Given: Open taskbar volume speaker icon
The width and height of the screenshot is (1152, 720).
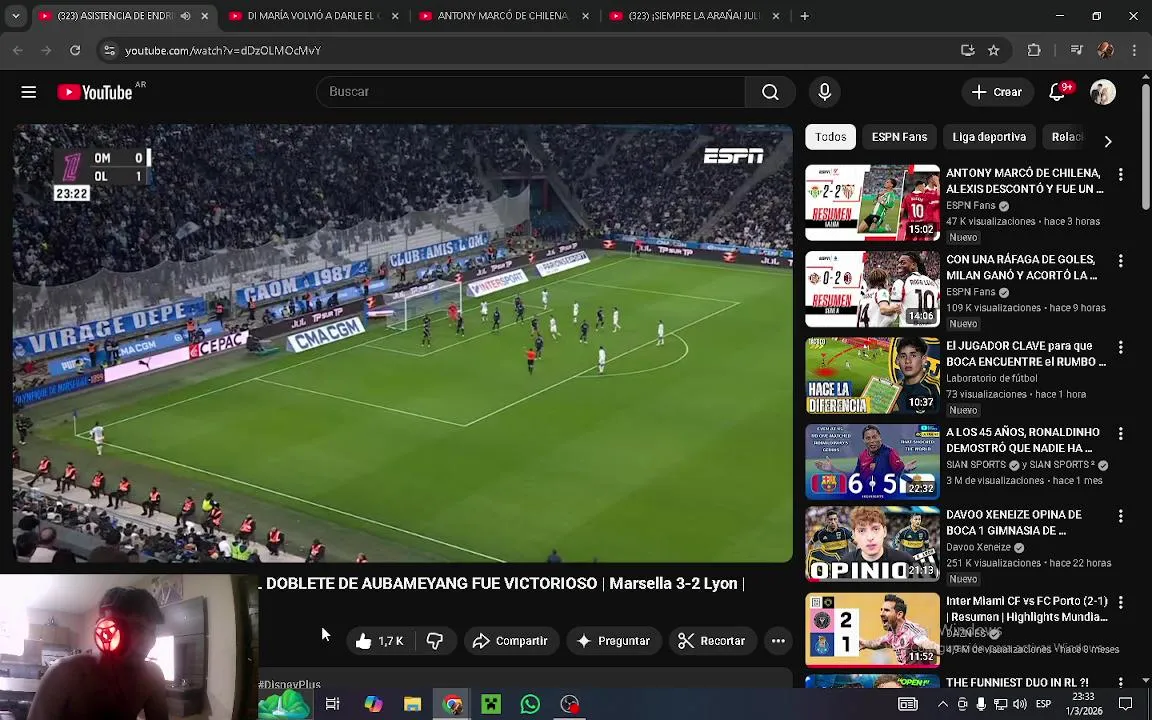Looking at the screenshot, I should tap(1020, 704).
